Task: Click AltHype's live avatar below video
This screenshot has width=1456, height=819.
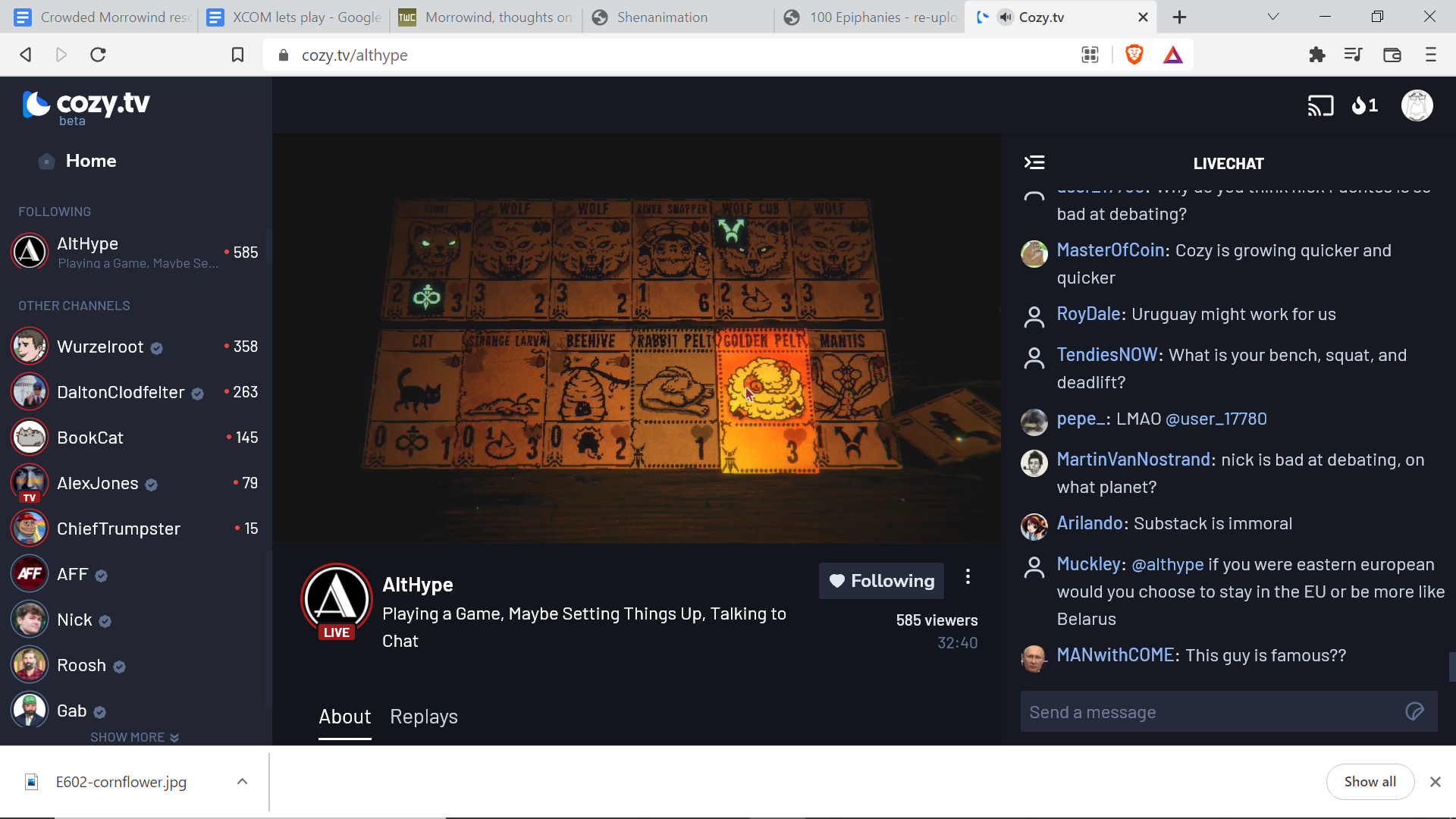Action: pos(336,601)
